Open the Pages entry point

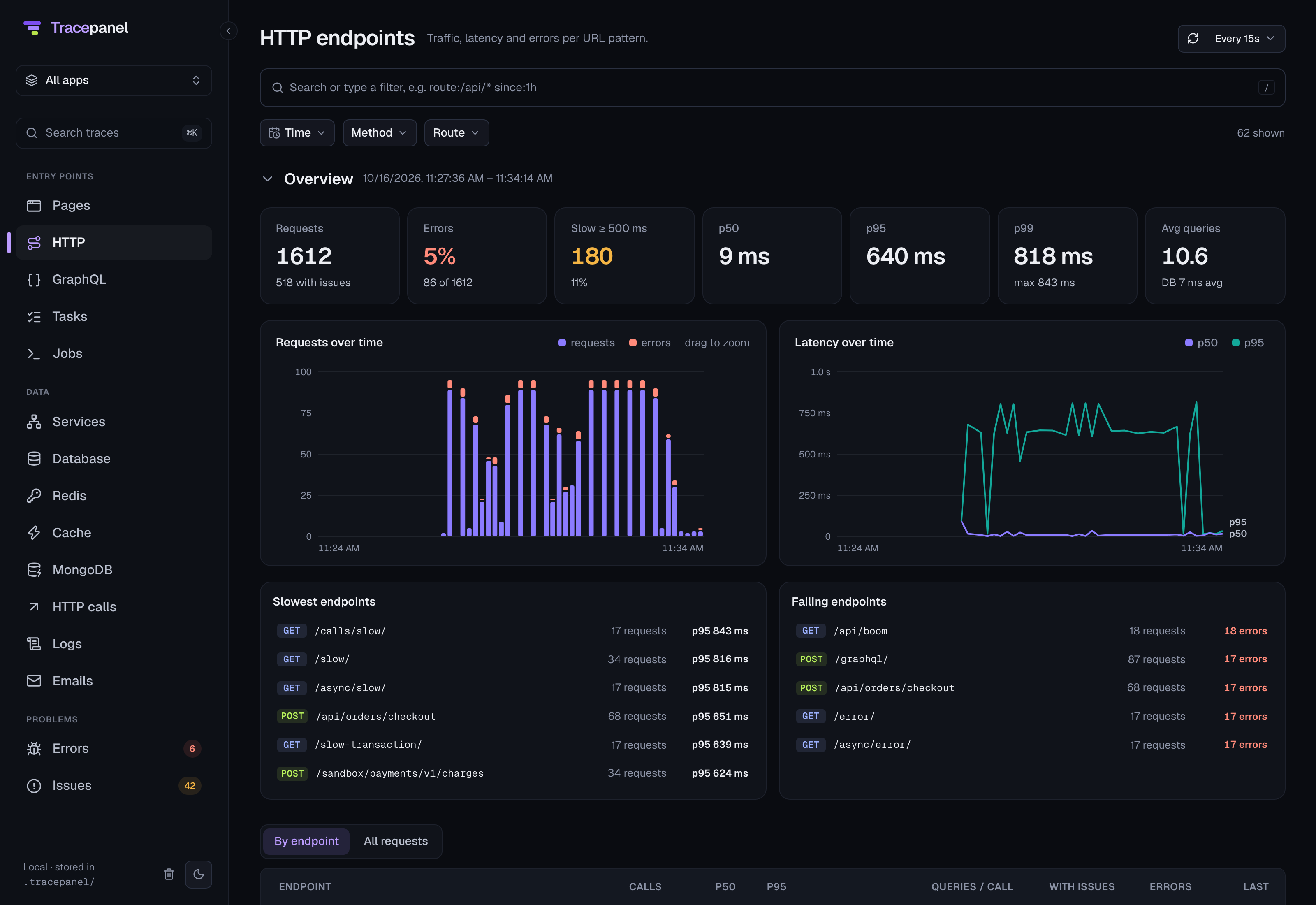click(x=114, y=205)
